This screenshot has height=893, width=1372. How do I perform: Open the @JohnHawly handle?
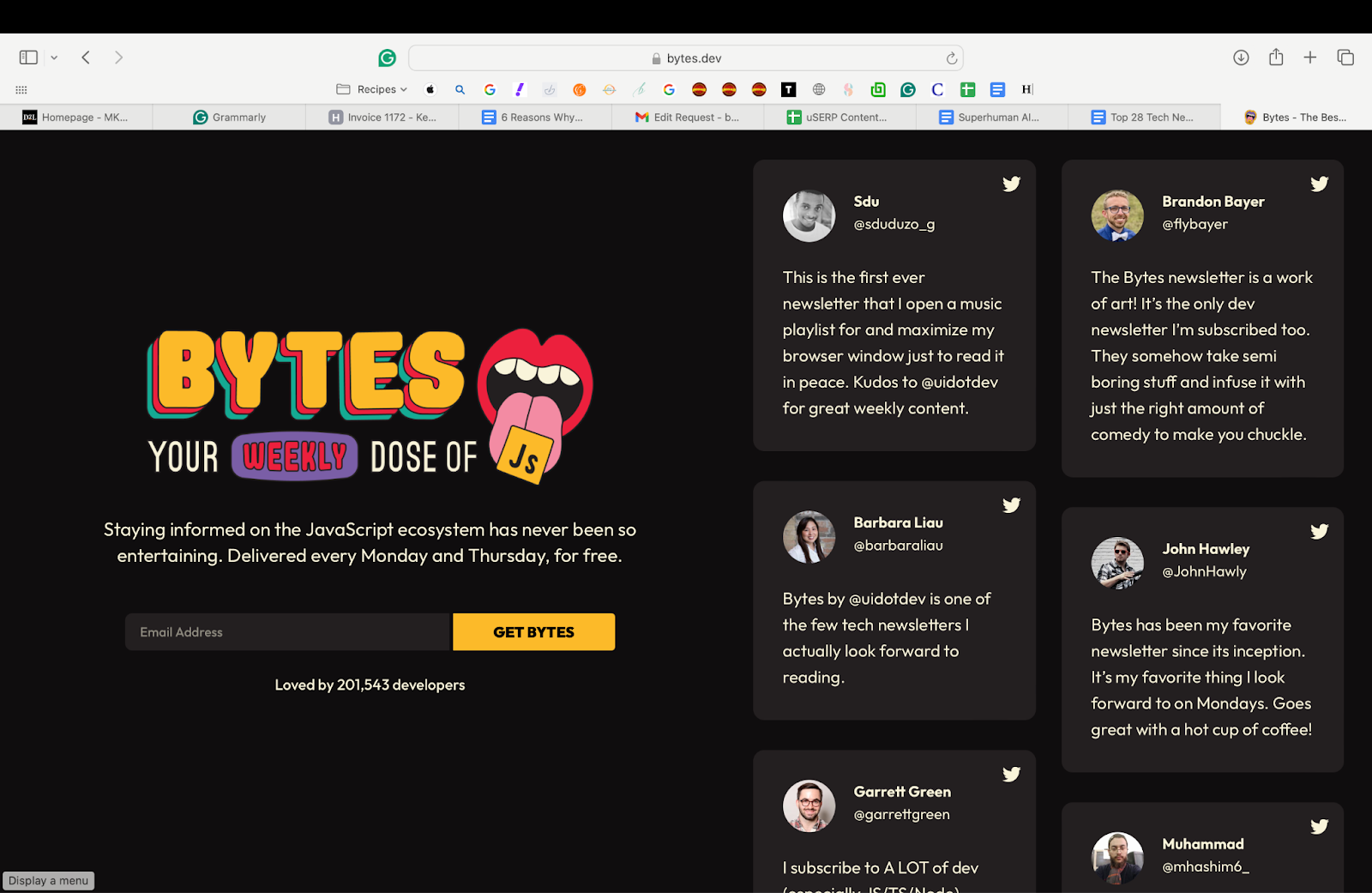point(1204,572)
